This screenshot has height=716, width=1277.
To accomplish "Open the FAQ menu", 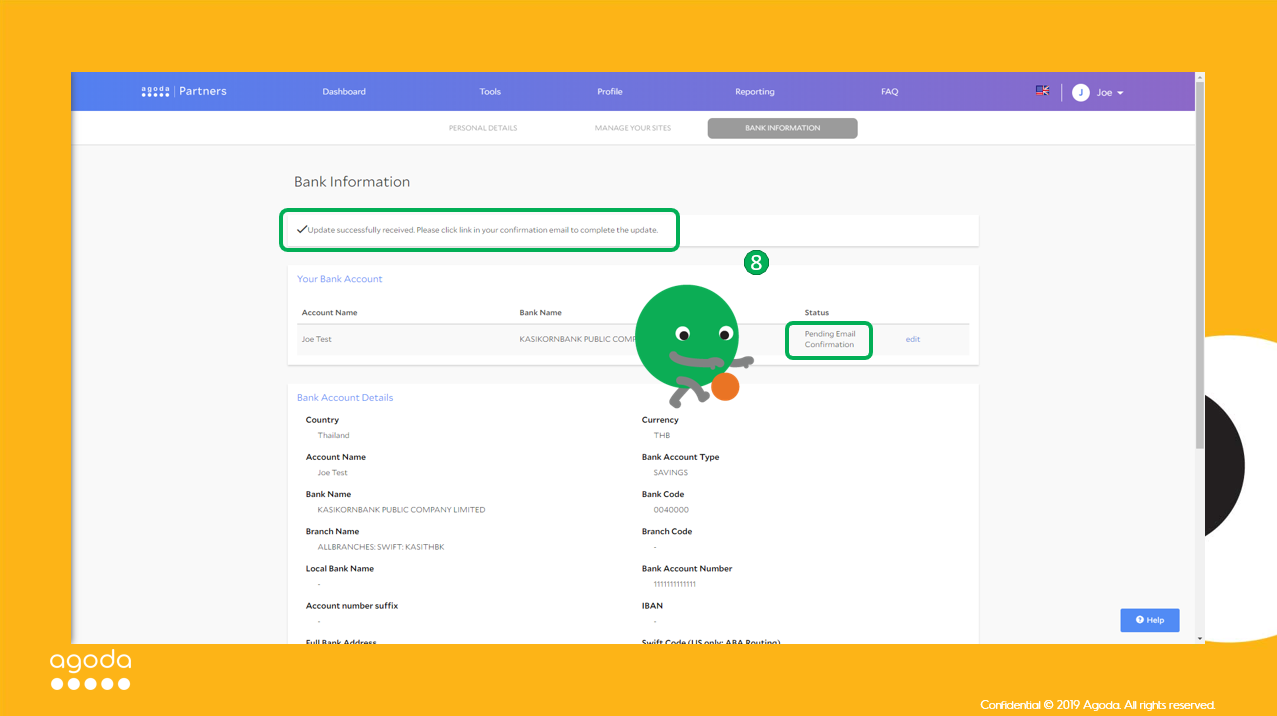I will [890, 92].
